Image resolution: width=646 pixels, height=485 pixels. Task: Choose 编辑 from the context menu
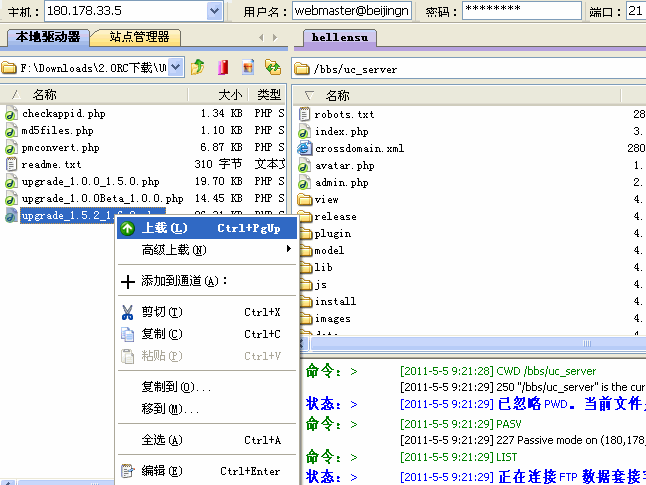pos(207,471)
